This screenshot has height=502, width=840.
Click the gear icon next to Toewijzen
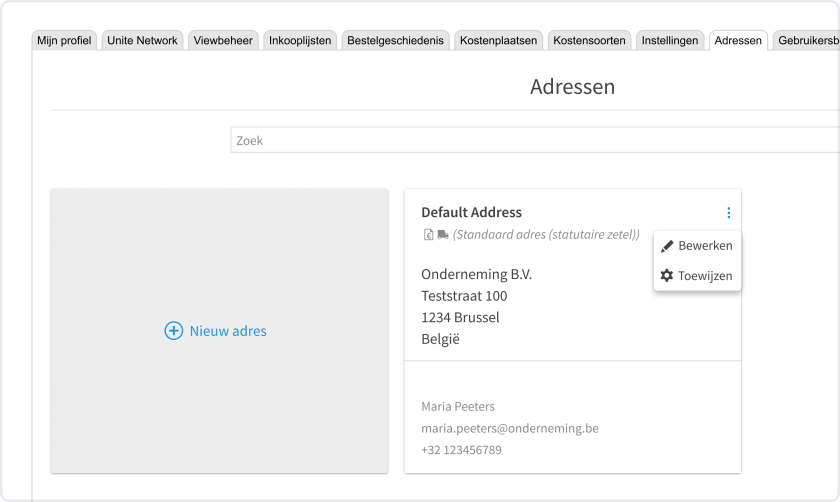[666, 275]
